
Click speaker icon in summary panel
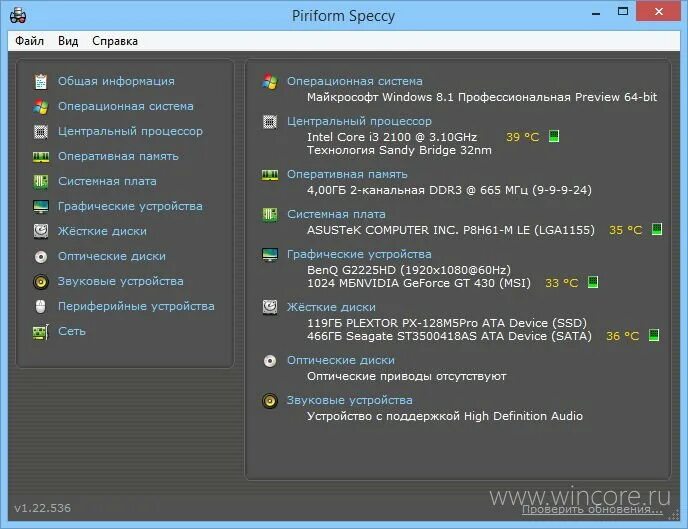(270, 401)
